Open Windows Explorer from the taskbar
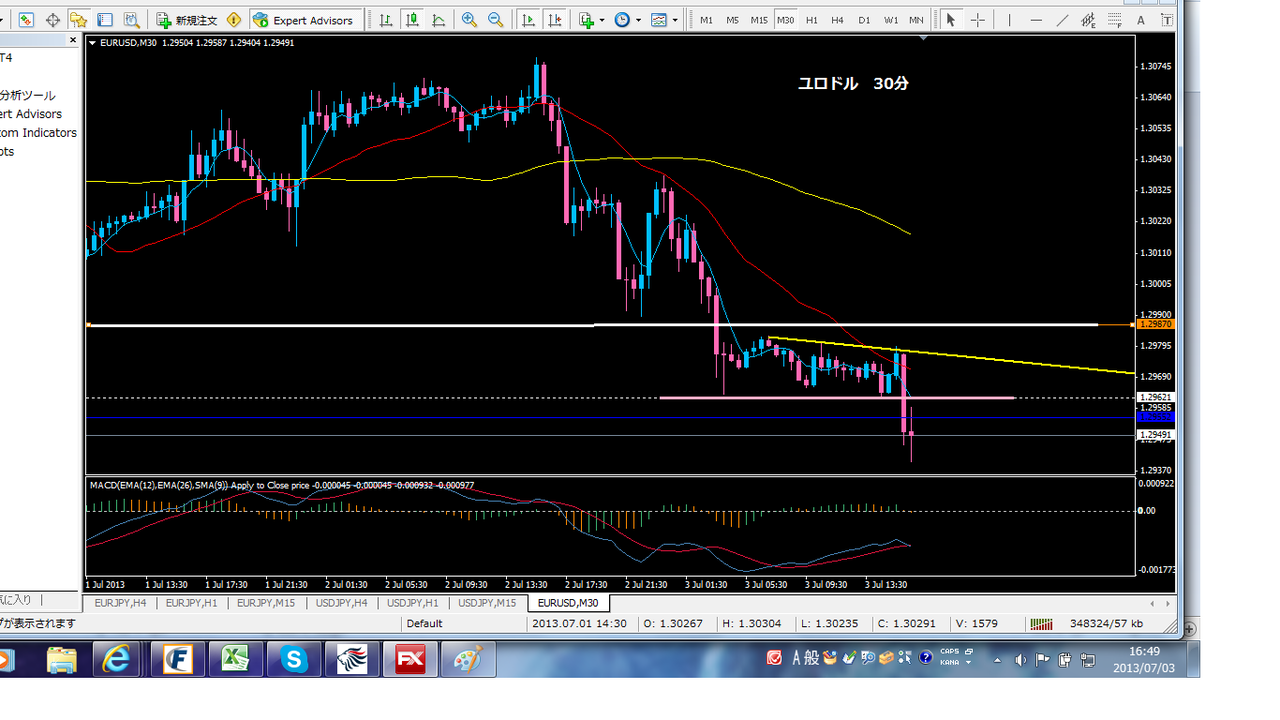Screen dimensions: 1280x720 [62, 660]
